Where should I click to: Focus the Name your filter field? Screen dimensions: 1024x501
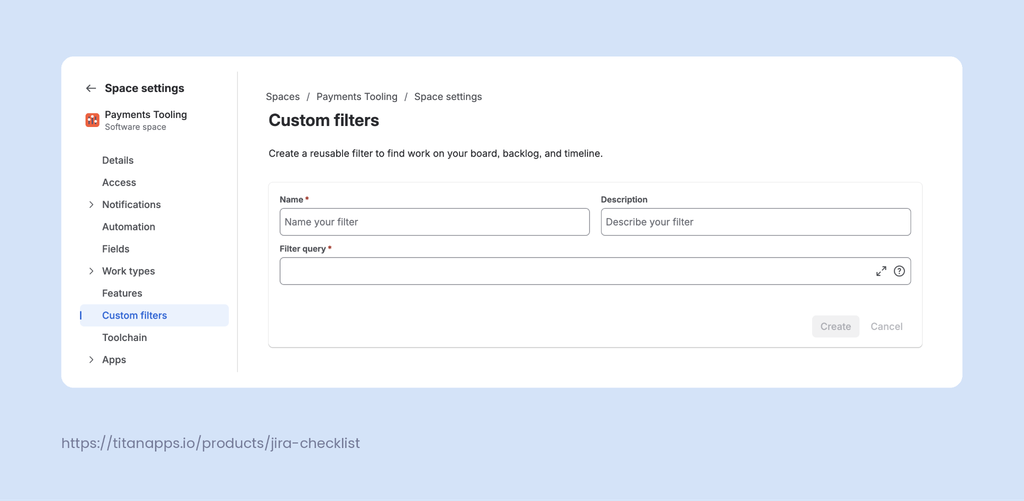(x=434, y=222)
